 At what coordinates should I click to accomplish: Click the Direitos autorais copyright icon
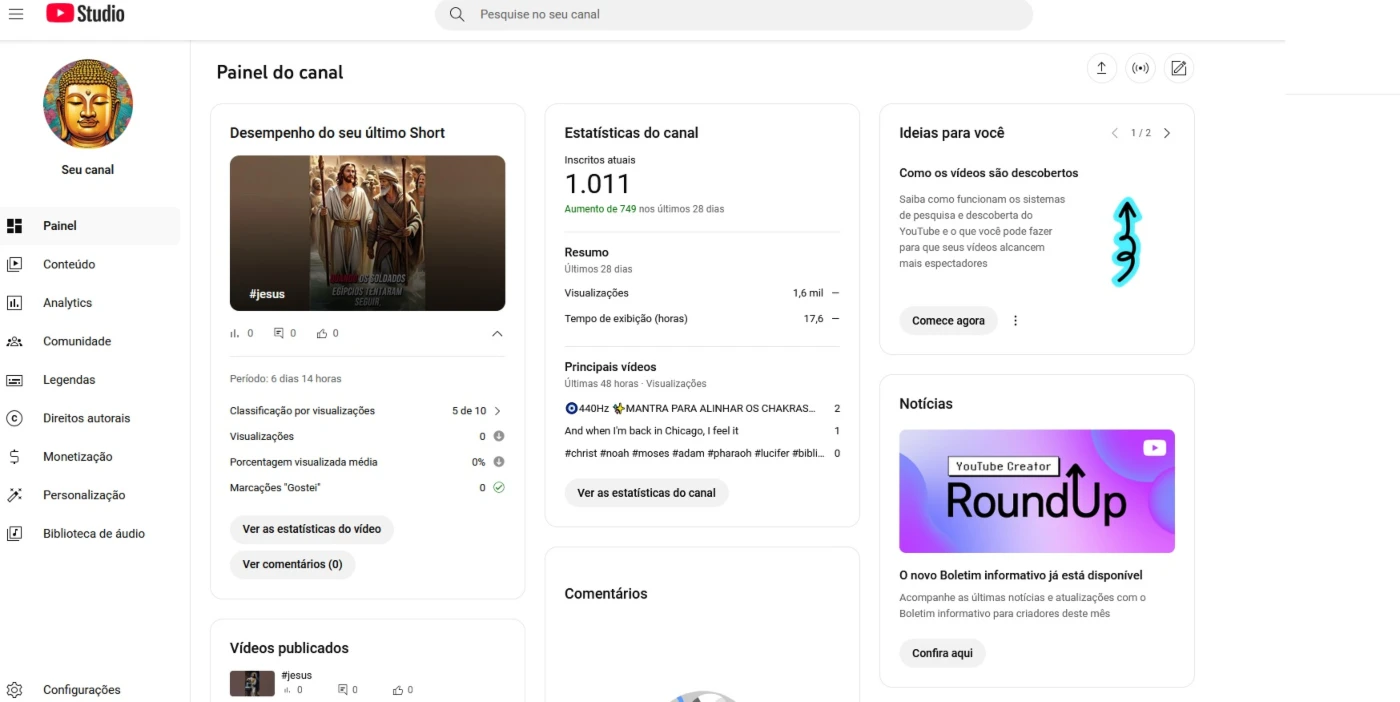click(14, 418)
